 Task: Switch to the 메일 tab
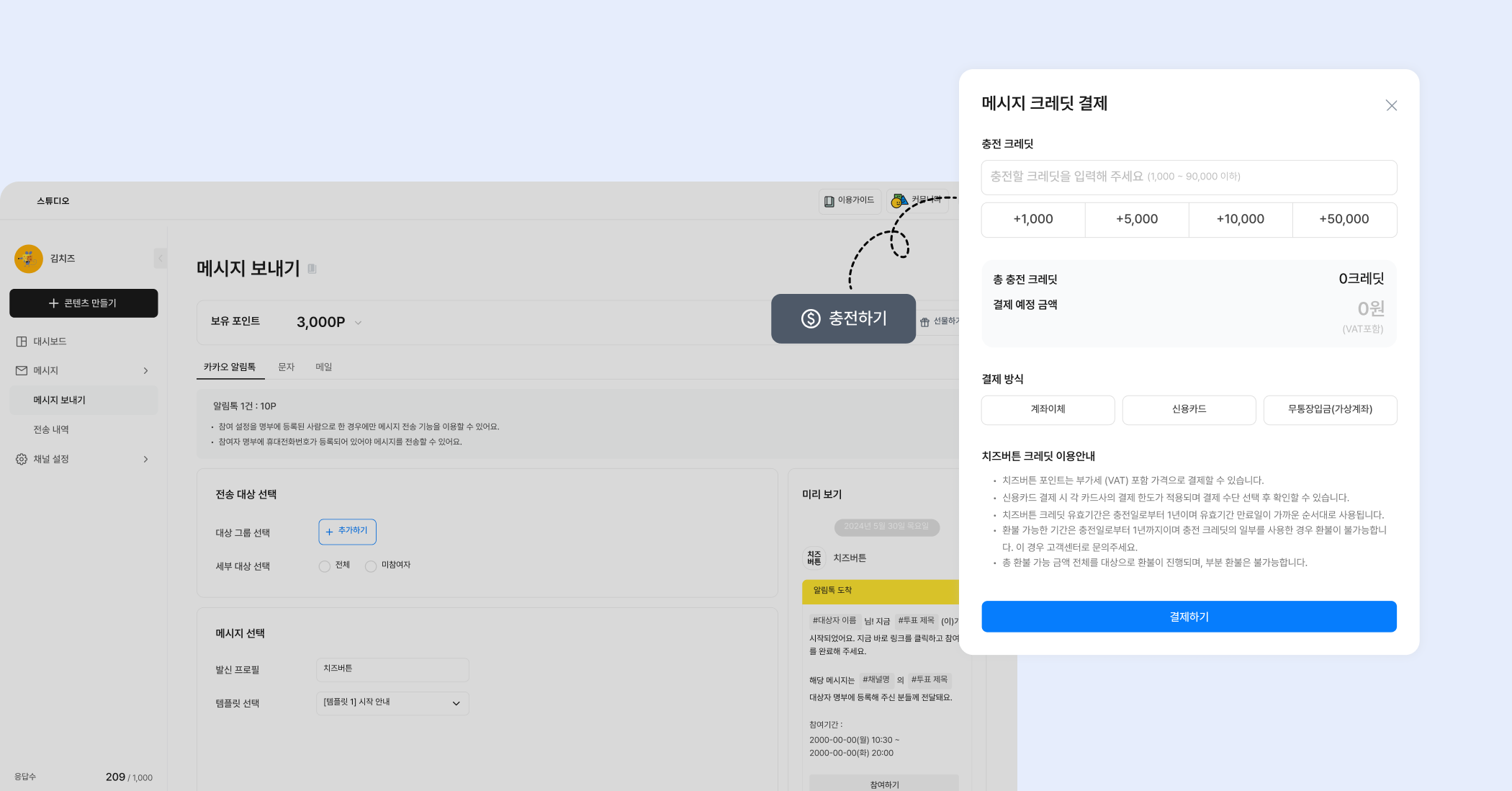pyautogui.click(x=324, y=367)
